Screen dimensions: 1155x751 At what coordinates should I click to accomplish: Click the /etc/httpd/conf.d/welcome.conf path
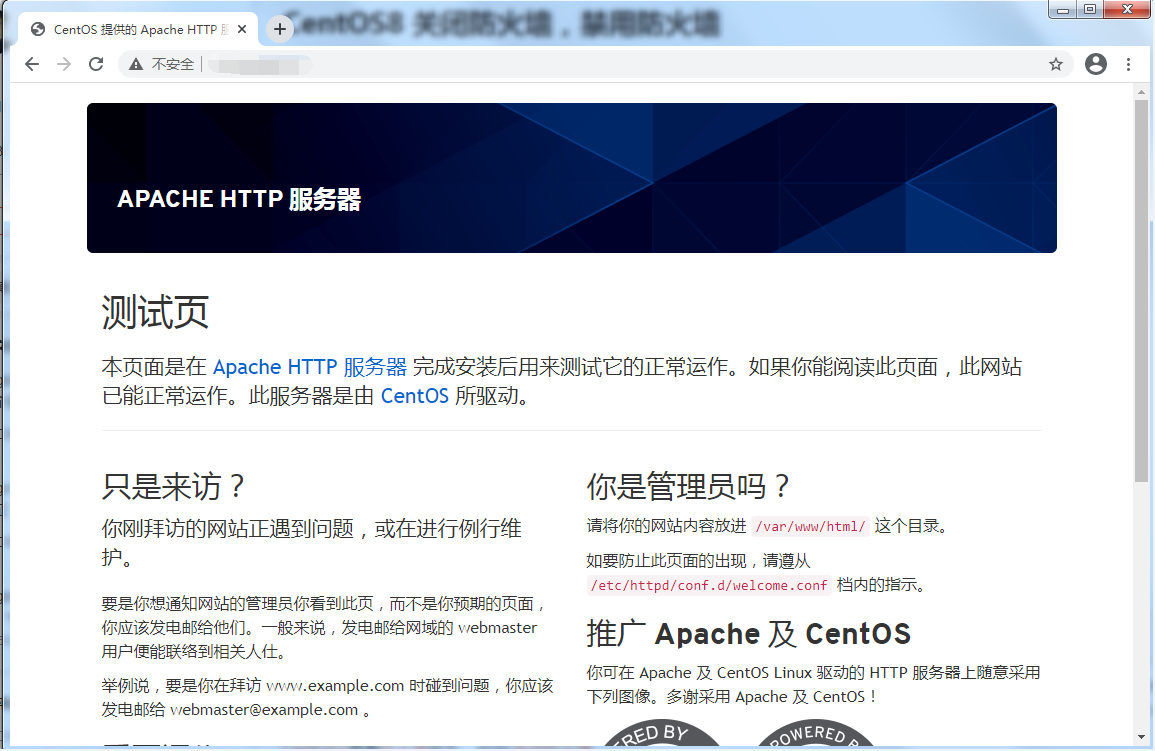coord(709,585)
